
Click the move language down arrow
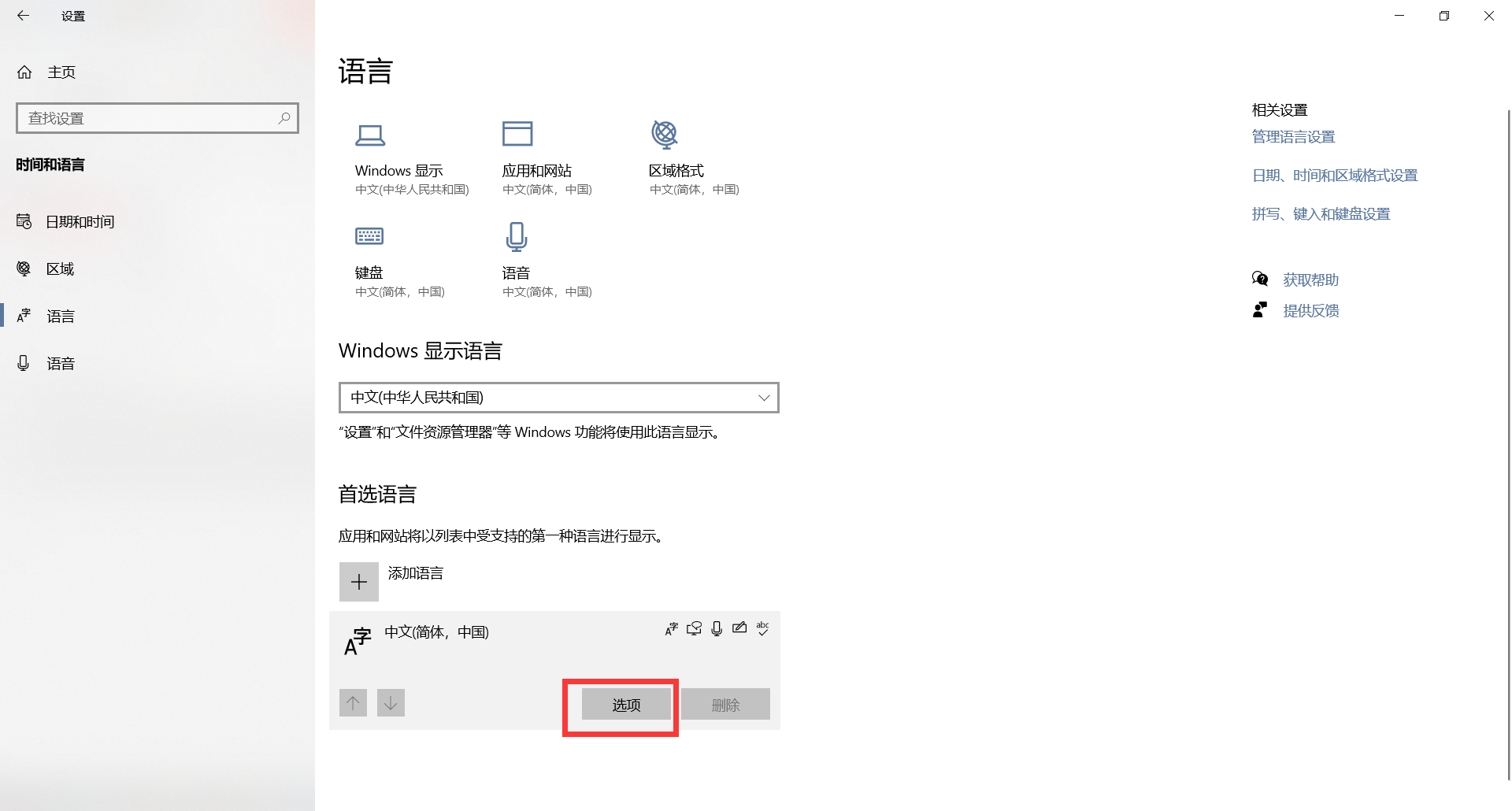click(391, 702)
